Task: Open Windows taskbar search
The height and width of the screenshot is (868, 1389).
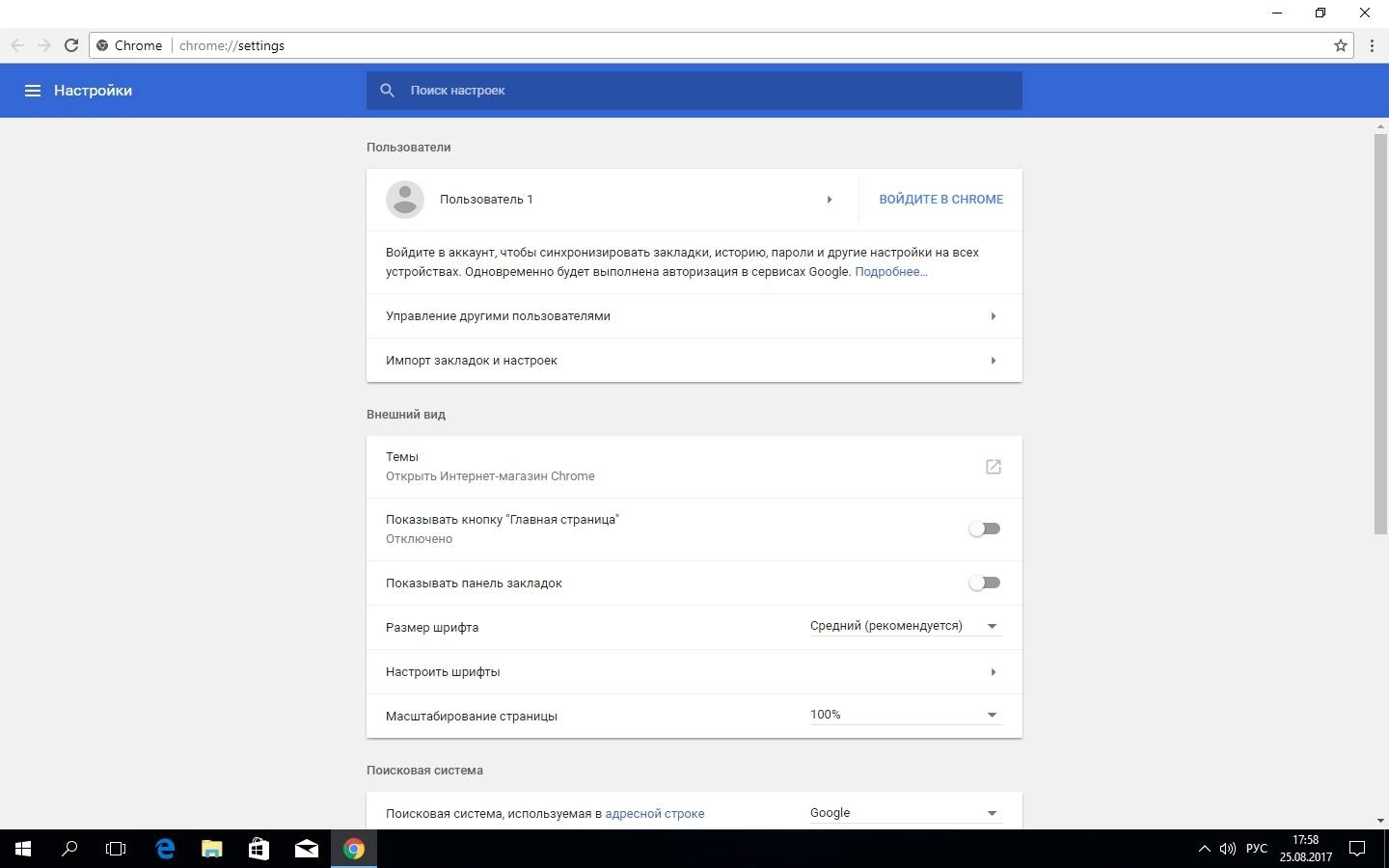Action: coord(69,849)
